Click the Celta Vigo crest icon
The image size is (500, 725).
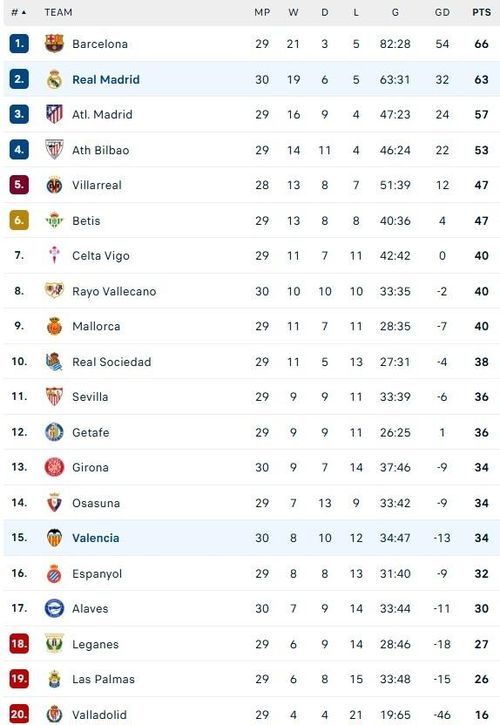tap(54, 255)
